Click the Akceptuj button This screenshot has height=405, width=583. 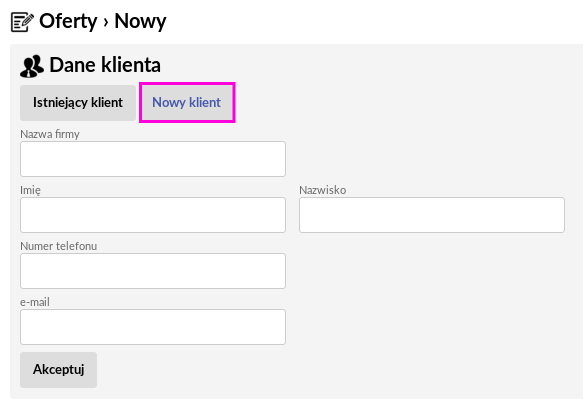point(58,370)
